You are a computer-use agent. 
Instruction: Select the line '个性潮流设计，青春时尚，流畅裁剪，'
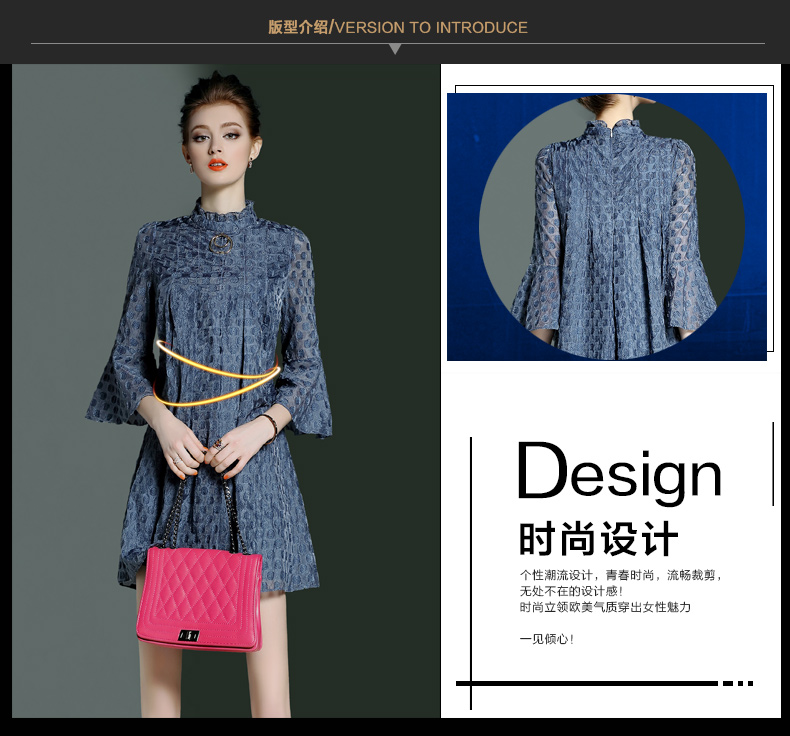pos(622,575)
